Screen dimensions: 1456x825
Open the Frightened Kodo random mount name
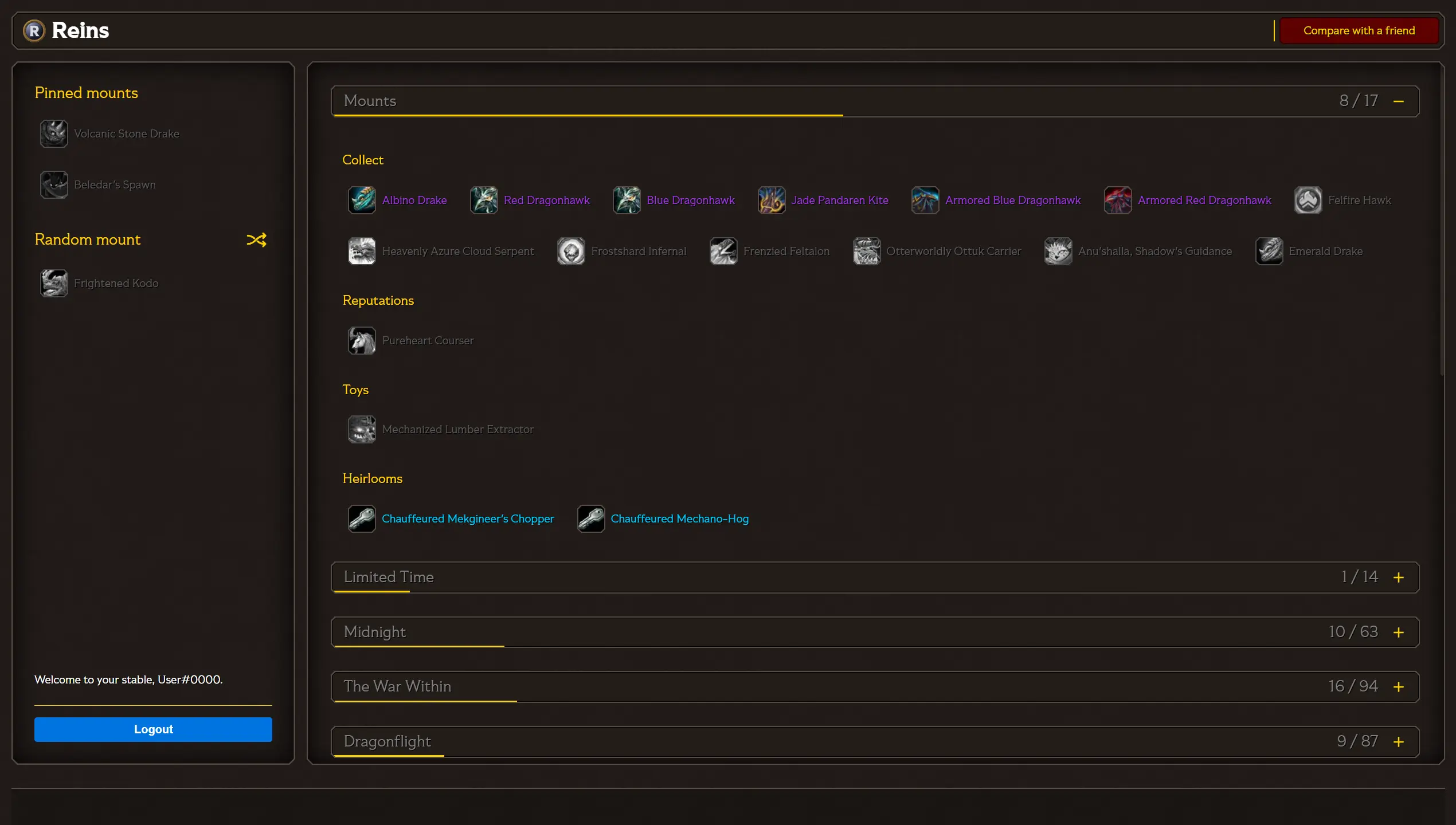(x=116, y=283)
